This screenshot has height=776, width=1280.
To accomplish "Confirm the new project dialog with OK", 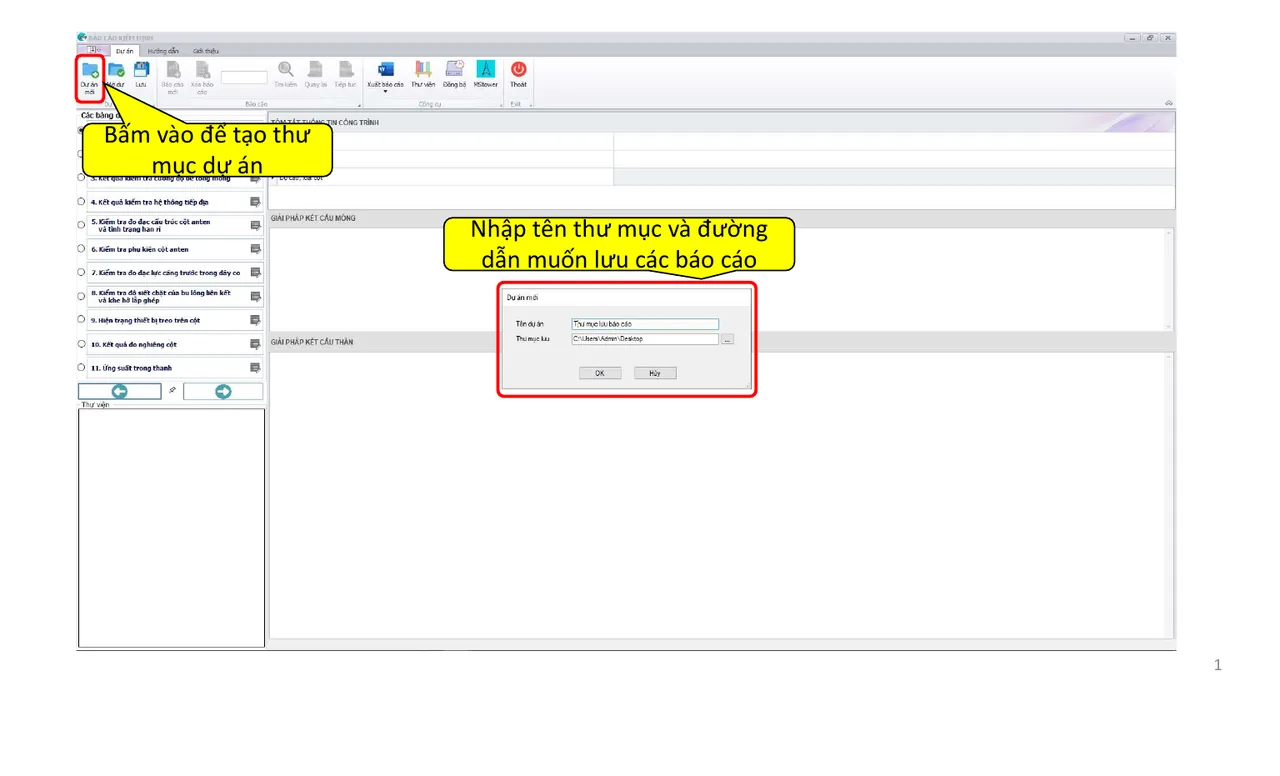I will [600, 373].
